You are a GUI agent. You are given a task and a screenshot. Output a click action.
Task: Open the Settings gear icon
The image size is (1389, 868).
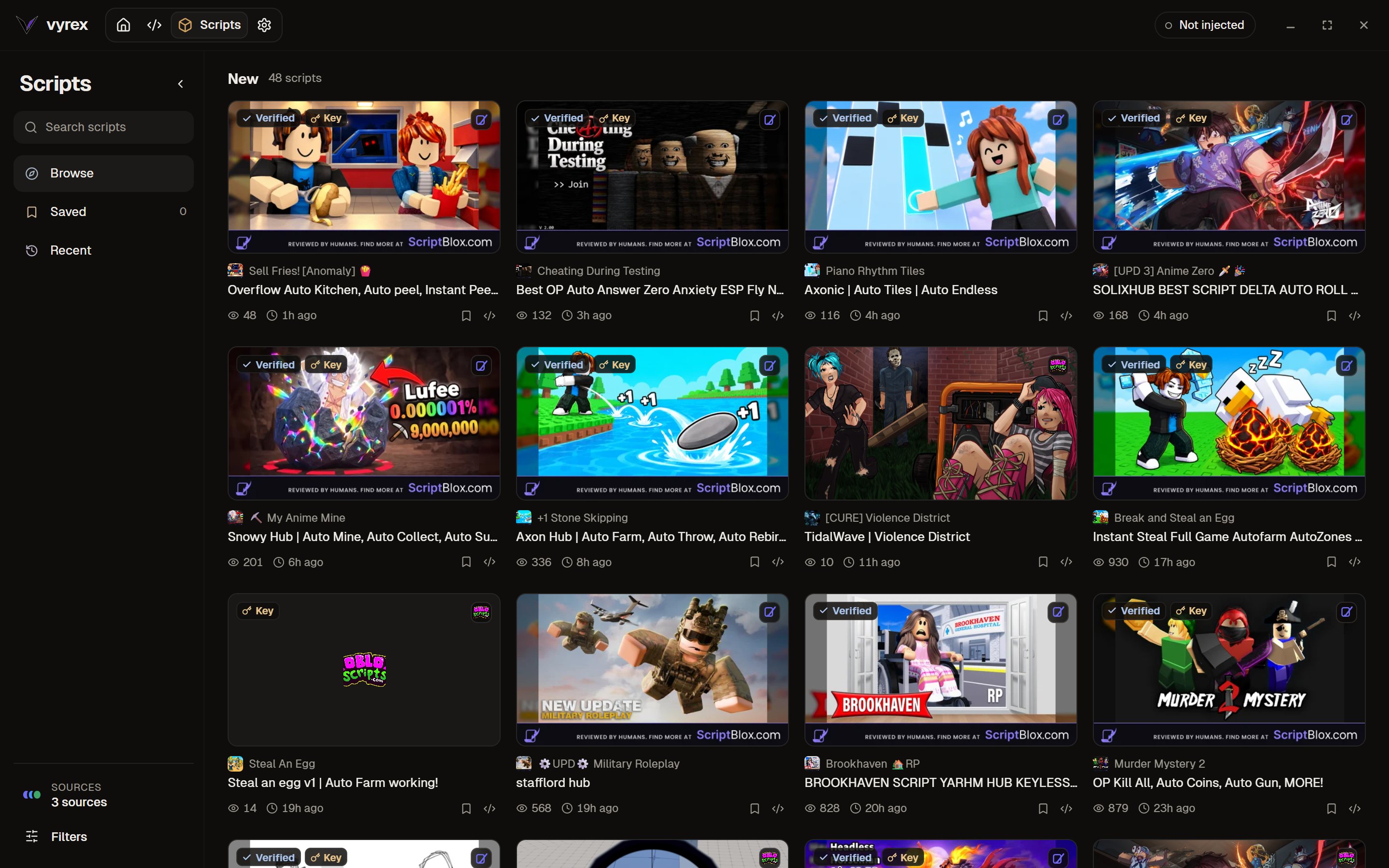[264, 25]
